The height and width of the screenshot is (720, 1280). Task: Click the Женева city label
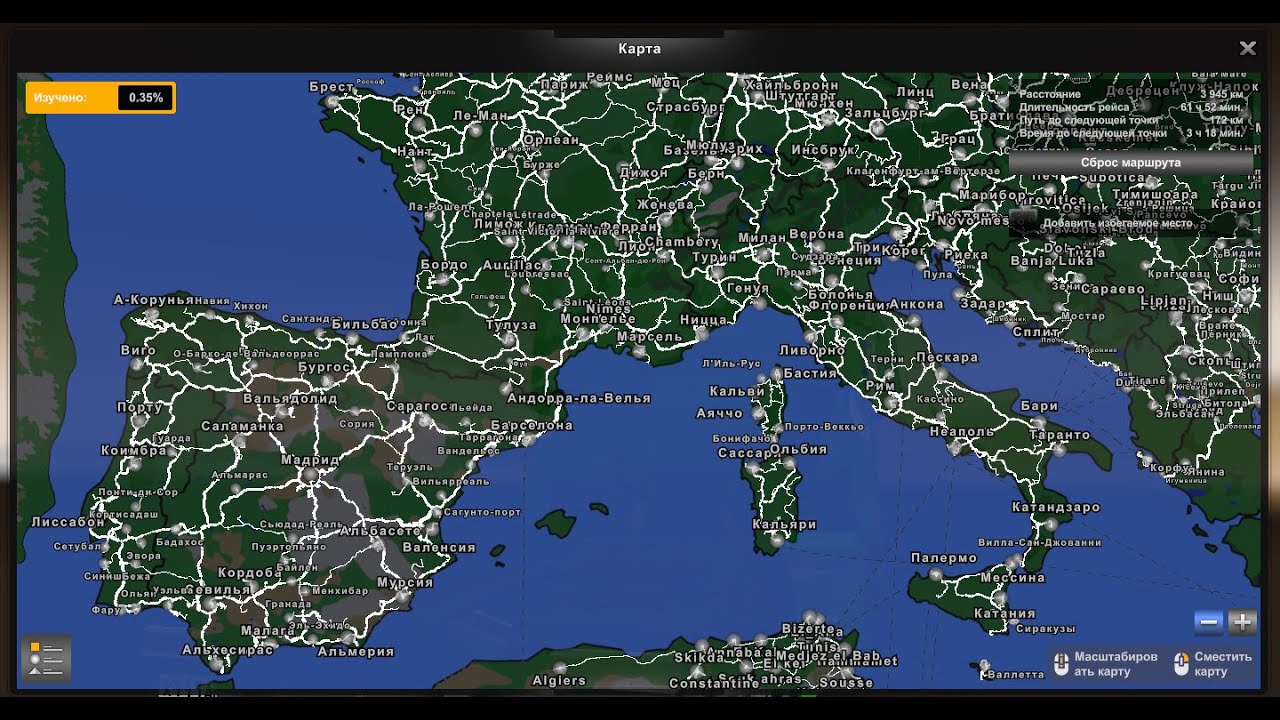point(665,205)
